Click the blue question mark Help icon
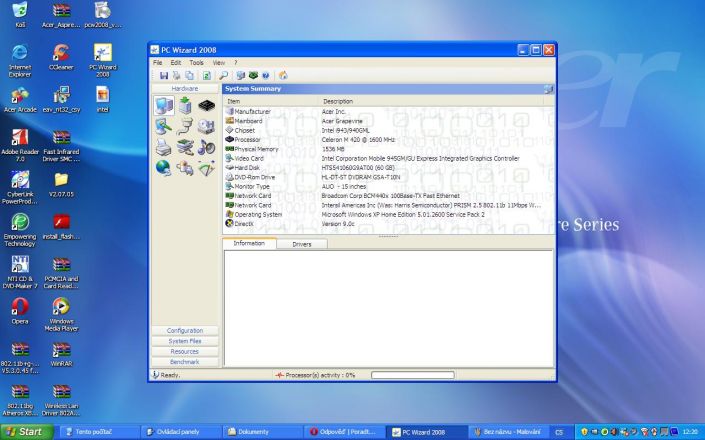This screenshot has height=440, width=705. [266, 76]
